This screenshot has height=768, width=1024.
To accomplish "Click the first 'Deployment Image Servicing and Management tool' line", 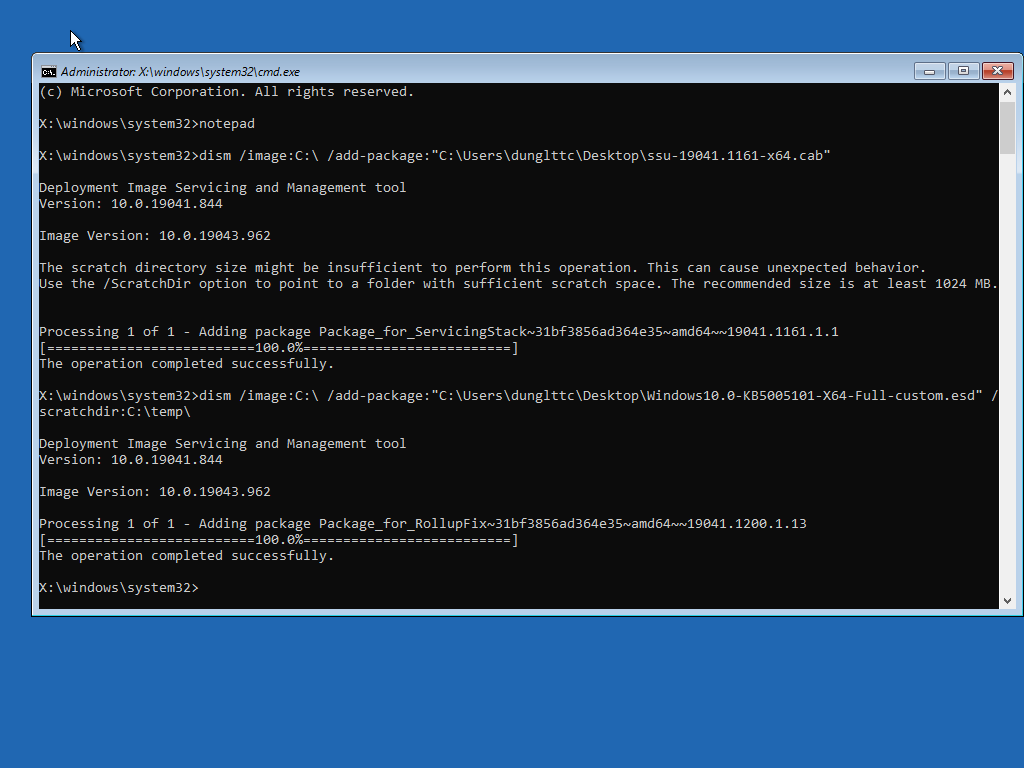I will tap(223, 187).
